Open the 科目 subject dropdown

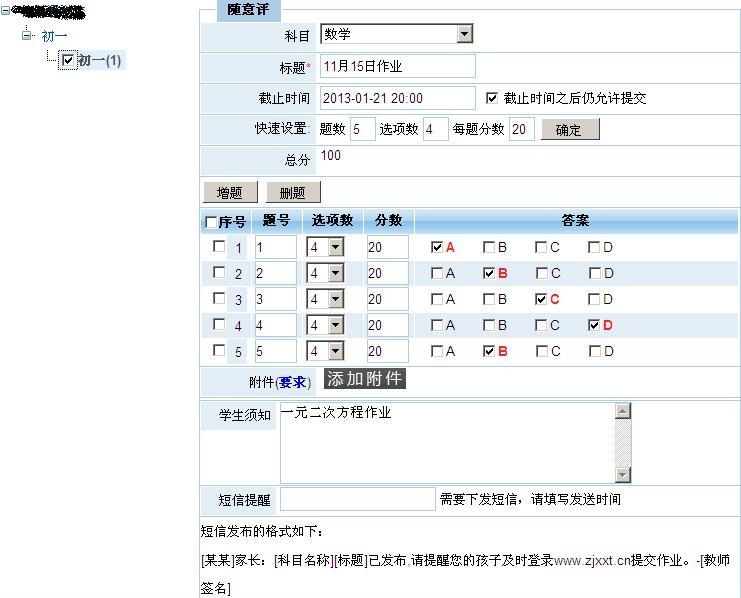click(x=464, y=34)
